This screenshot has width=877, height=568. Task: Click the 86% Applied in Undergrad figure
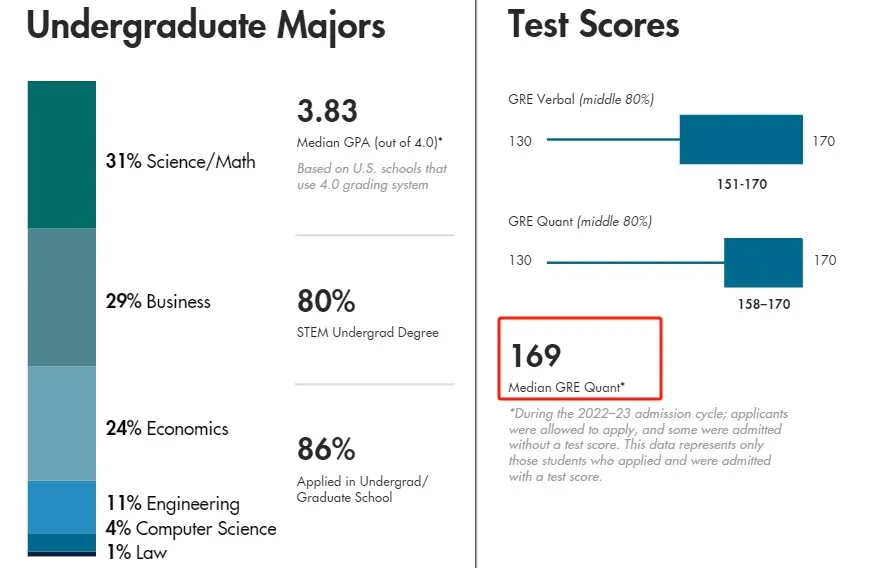coord(326,448)
